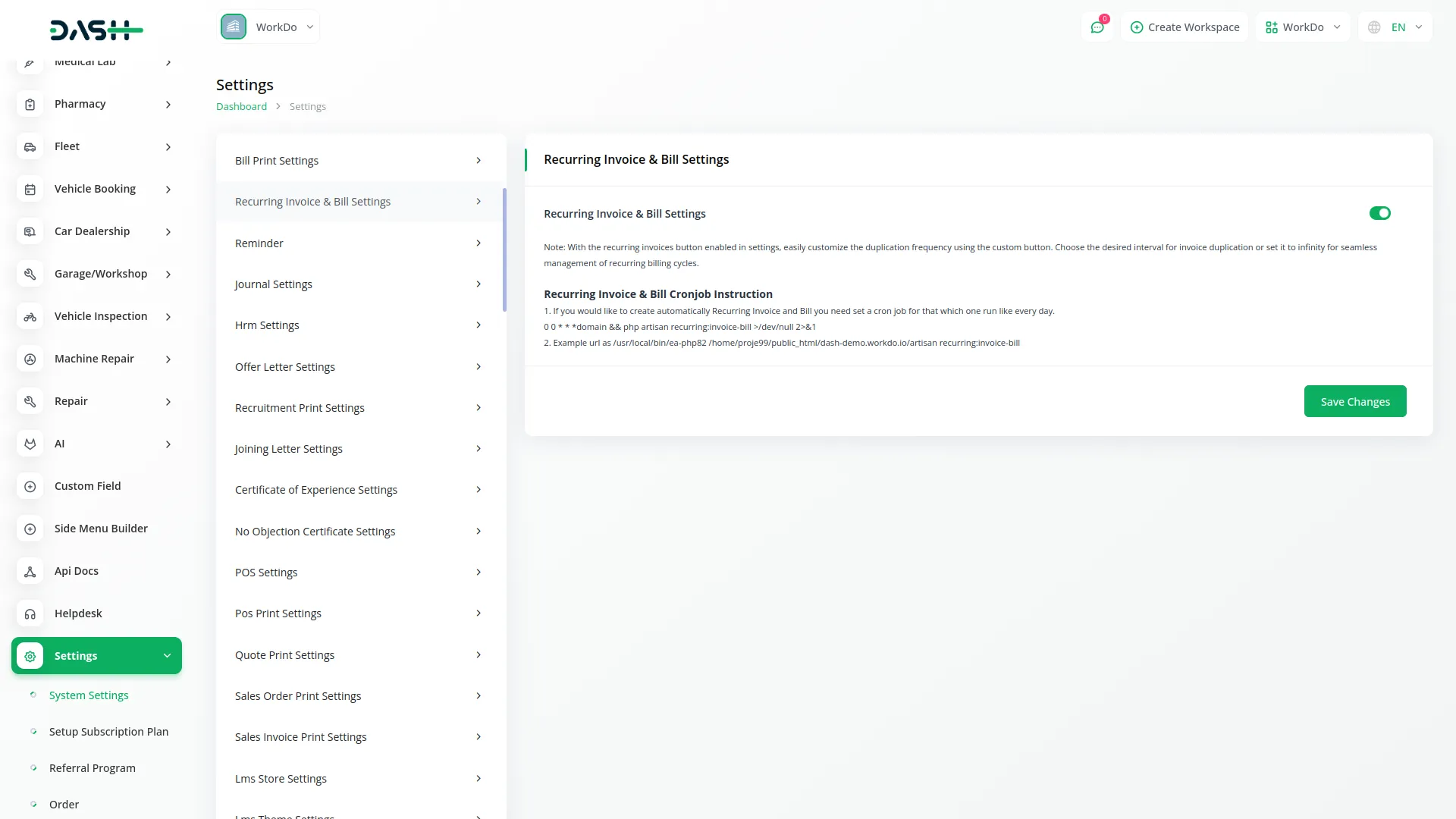Click the Machine Repair sidebar icon
The width and height of the screenshot is (1456, 819).
30,359
